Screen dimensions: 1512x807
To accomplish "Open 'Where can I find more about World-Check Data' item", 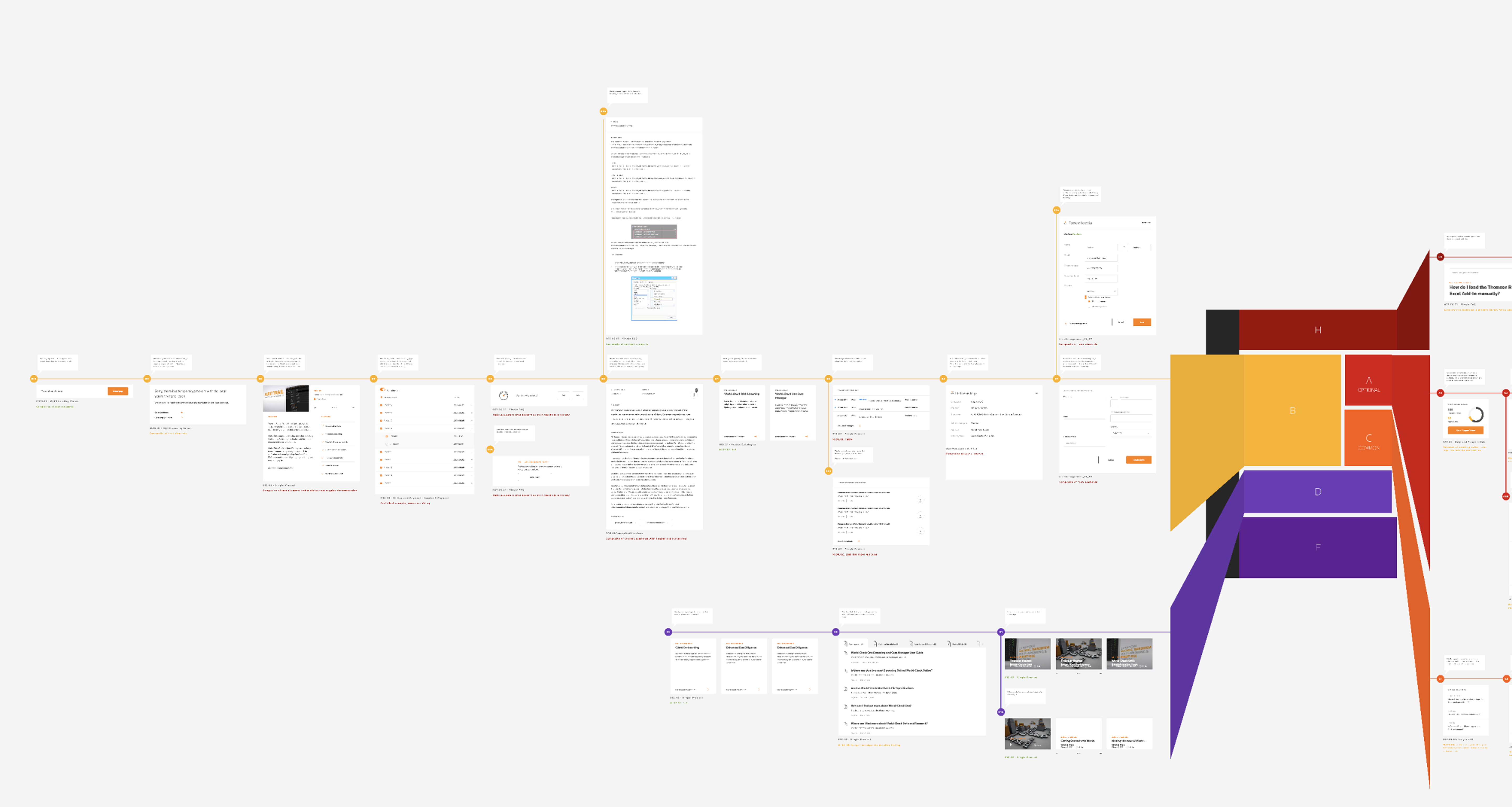I will click(889, 723).
